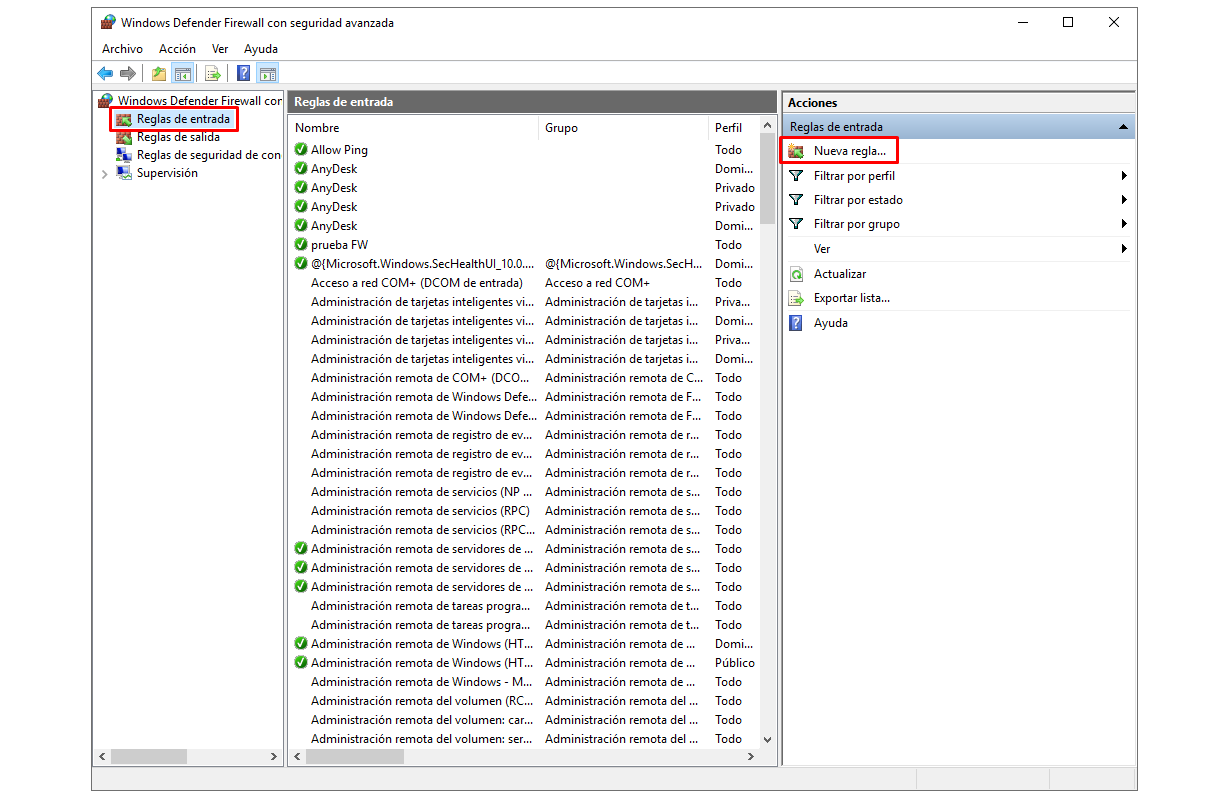The image size is (1221, 800).
Task: Click left arrow of tree pane horizontal scrollbar
Action: point(101,758)
